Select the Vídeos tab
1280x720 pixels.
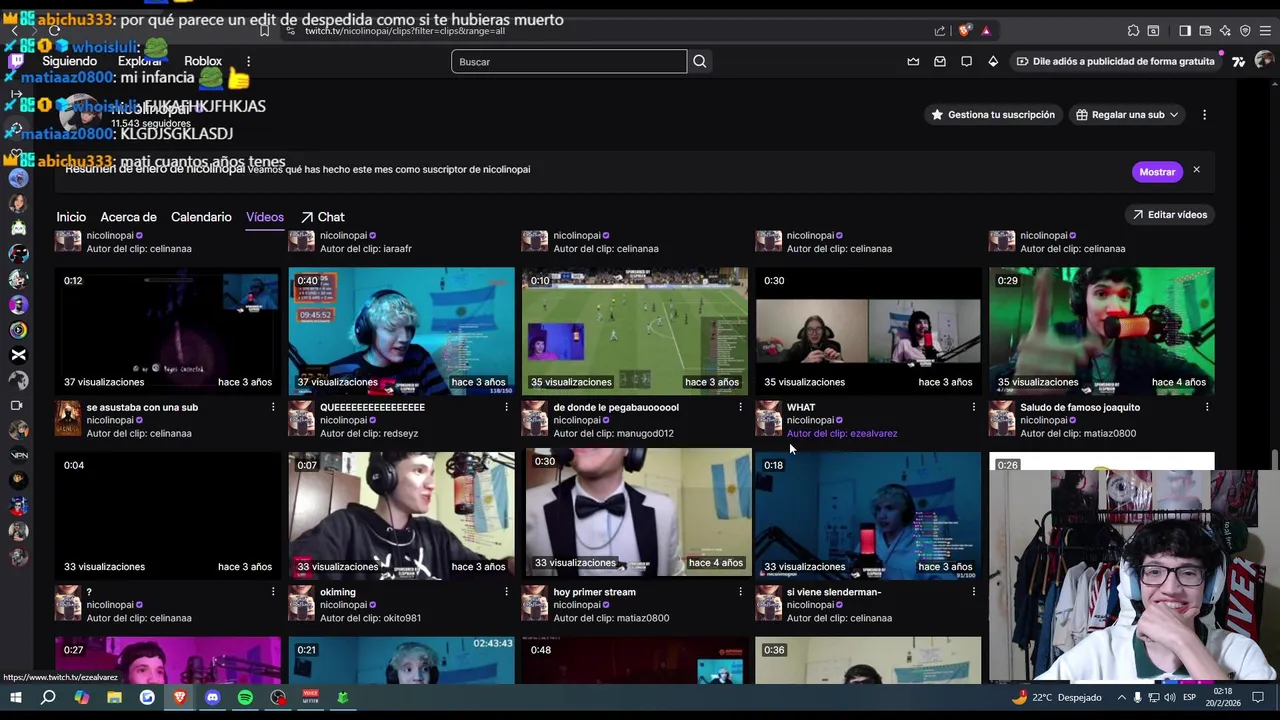pyautogui.click(x=265, y=217)
